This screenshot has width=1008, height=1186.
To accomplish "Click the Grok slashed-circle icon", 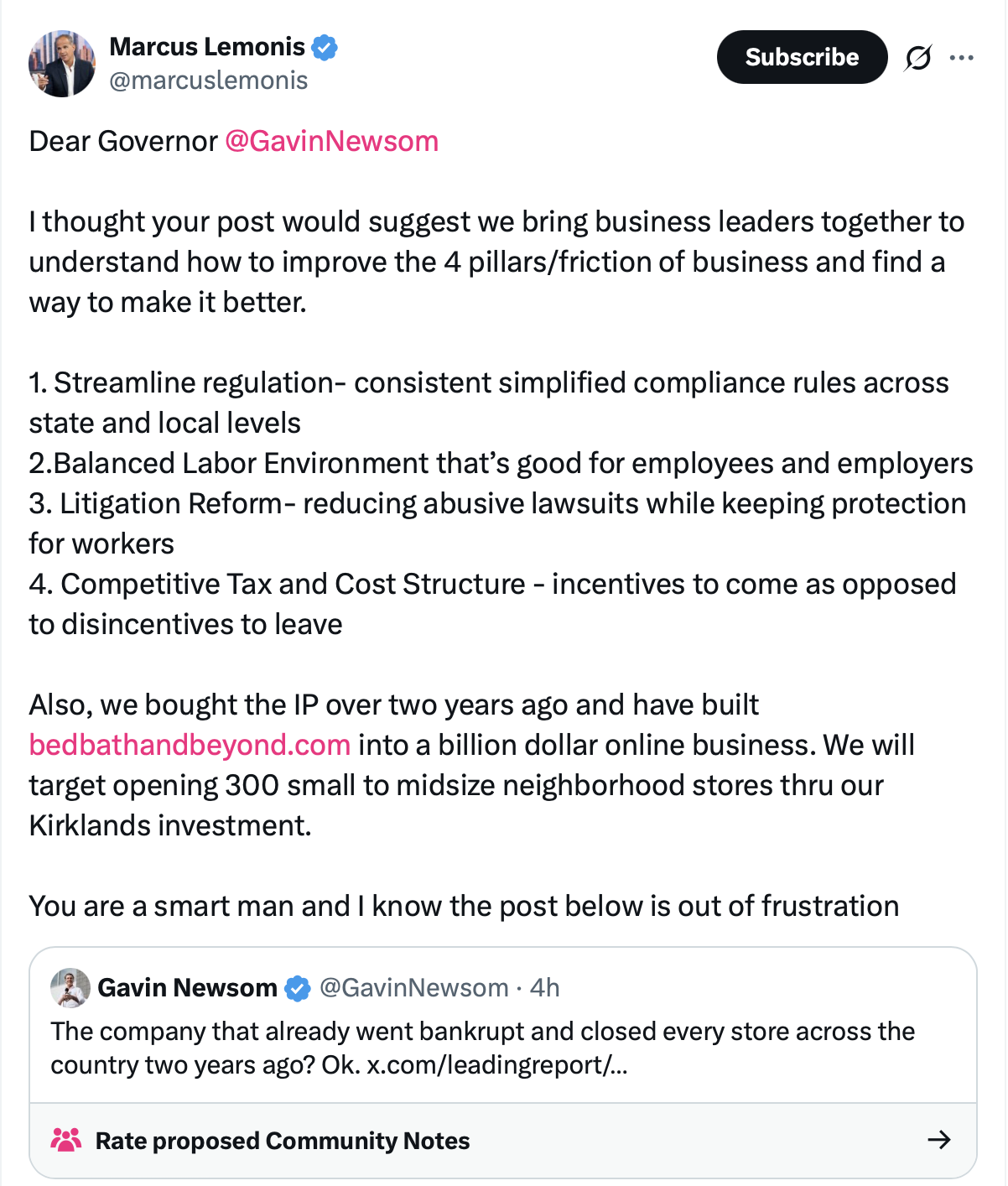I will click(x=918, y=58).
